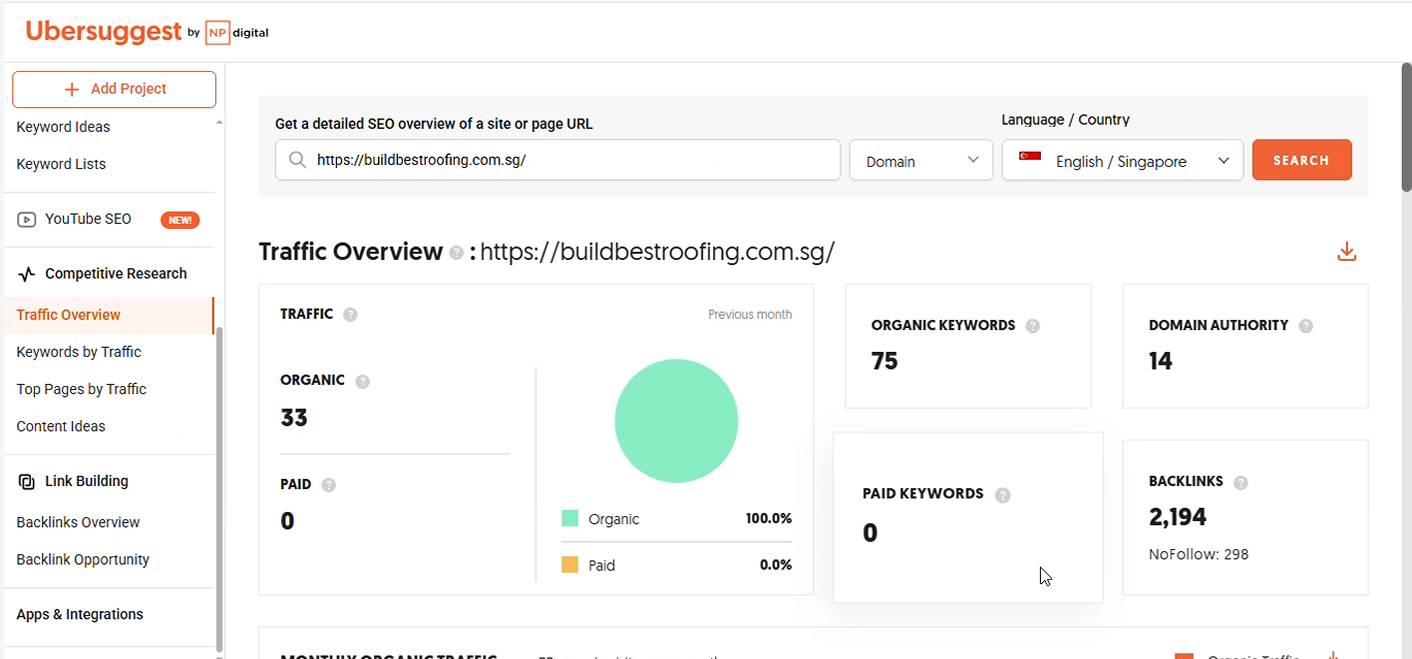This screenshot has width=1412, height=659.
Task: Click the yellow Paid legend swatch
Action: [570, 565]
